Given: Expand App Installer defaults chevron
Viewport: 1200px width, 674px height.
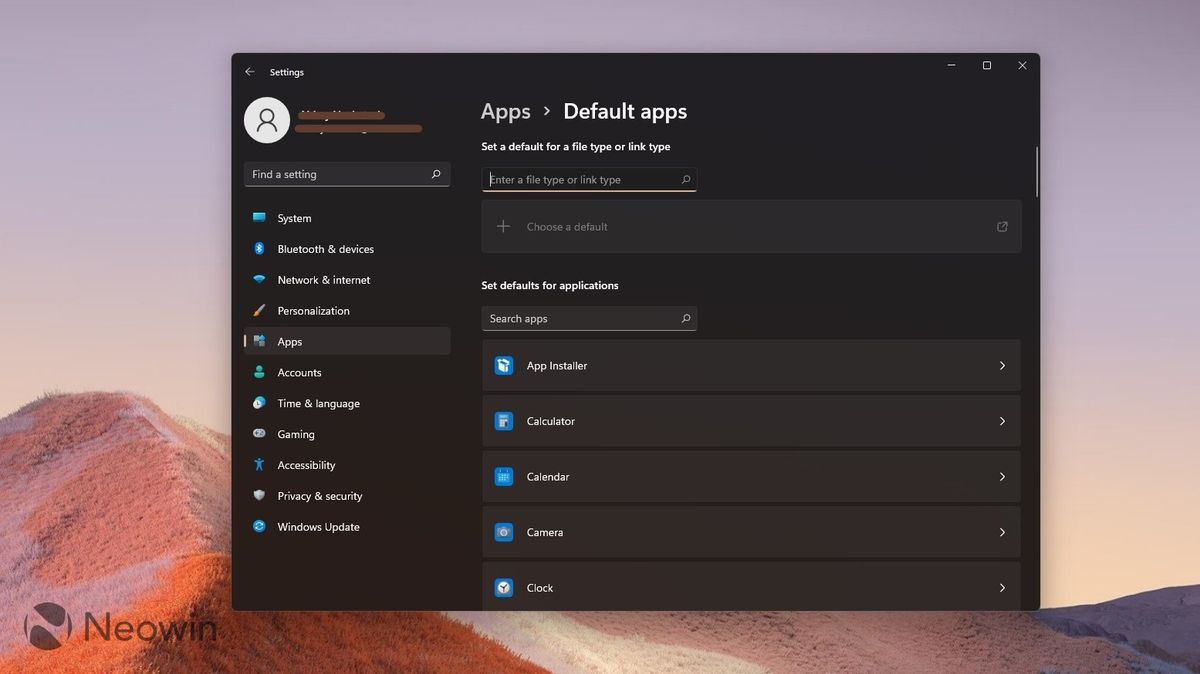Looking at the screenshot, I should (x=1002, y=366).
